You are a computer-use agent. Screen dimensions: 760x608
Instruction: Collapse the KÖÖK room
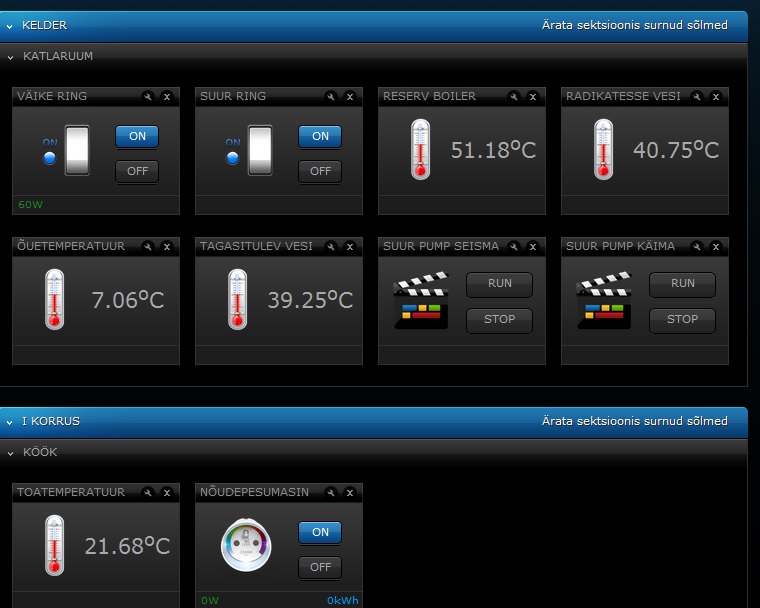[x=11, y=453]
